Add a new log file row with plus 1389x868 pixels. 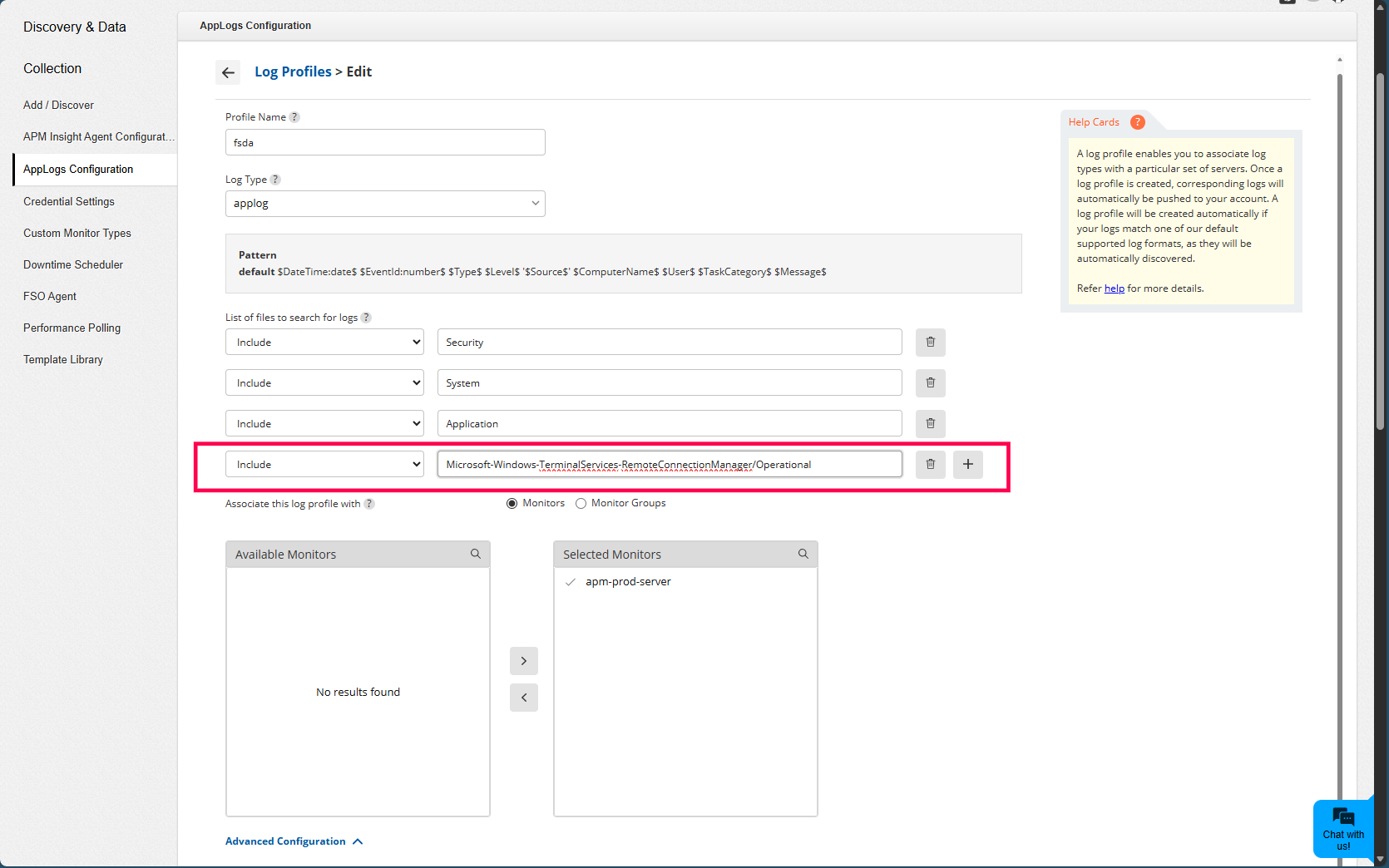[967, 465]
